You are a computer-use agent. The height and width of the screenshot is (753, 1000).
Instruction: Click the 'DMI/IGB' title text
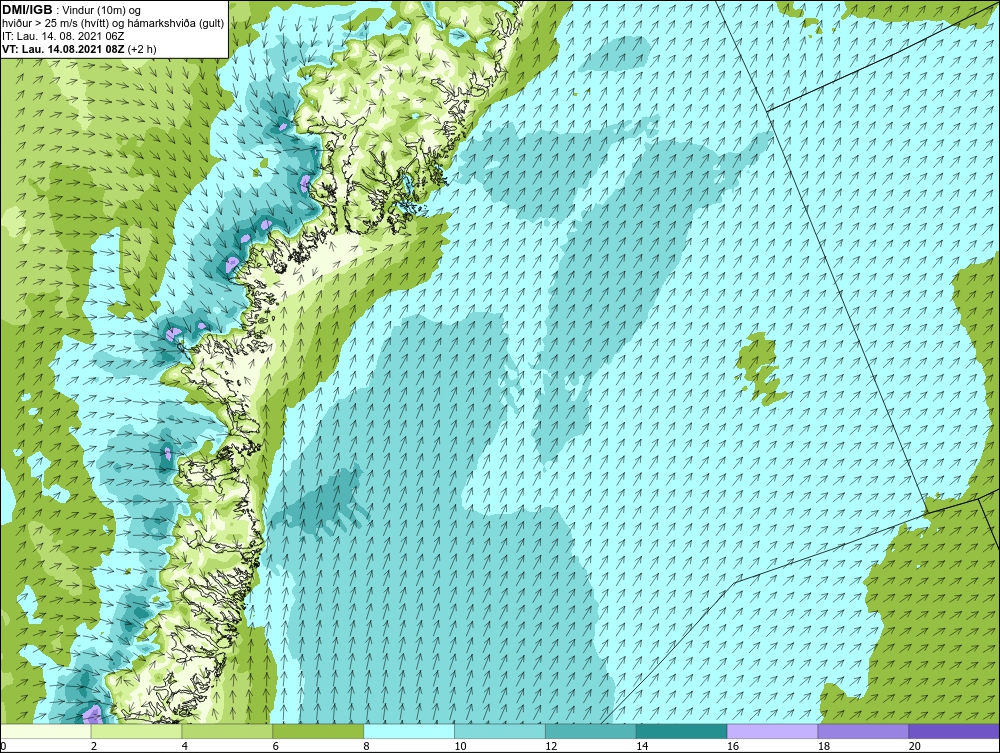pyautogui.click(x=27, y=10)
